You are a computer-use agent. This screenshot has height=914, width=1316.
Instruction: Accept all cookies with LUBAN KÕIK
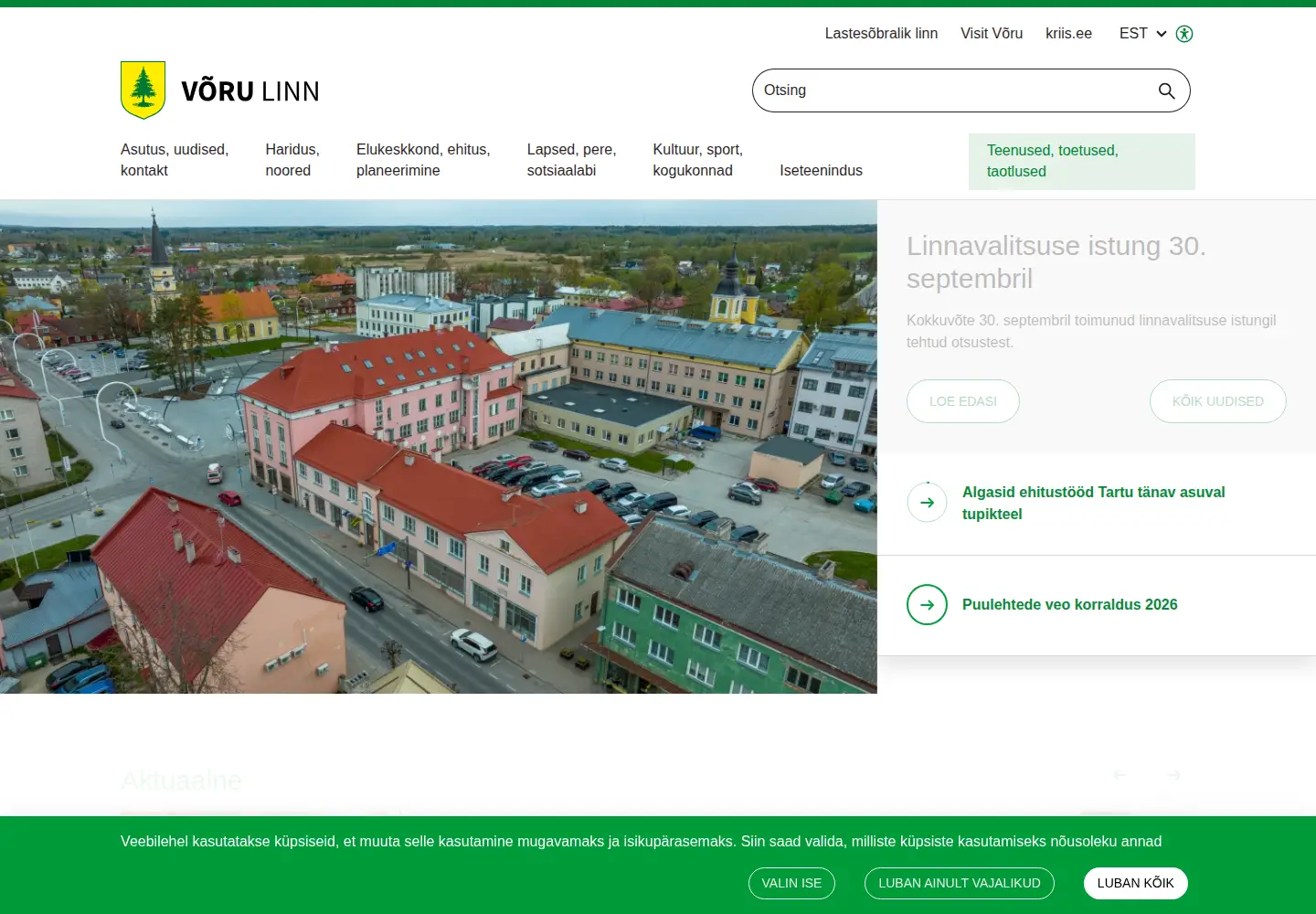click(1135, 883)
